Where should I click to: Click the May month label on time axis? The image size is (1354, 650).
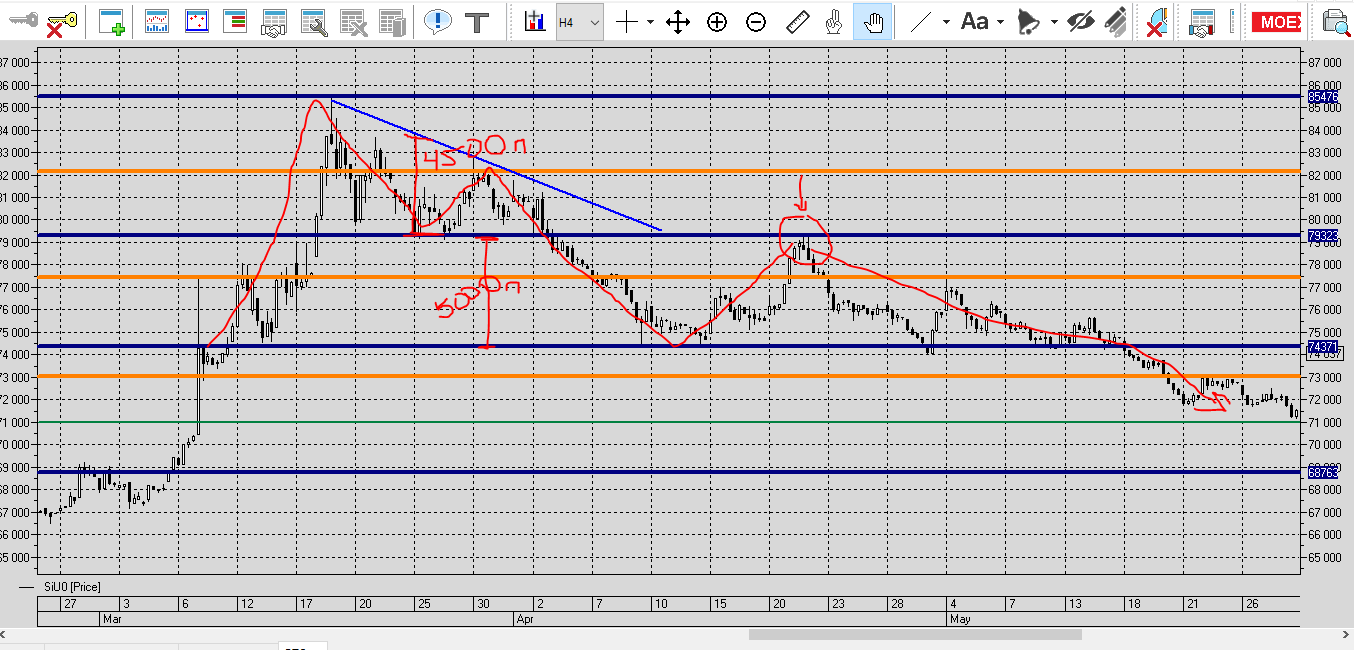[x=959, y=619]
